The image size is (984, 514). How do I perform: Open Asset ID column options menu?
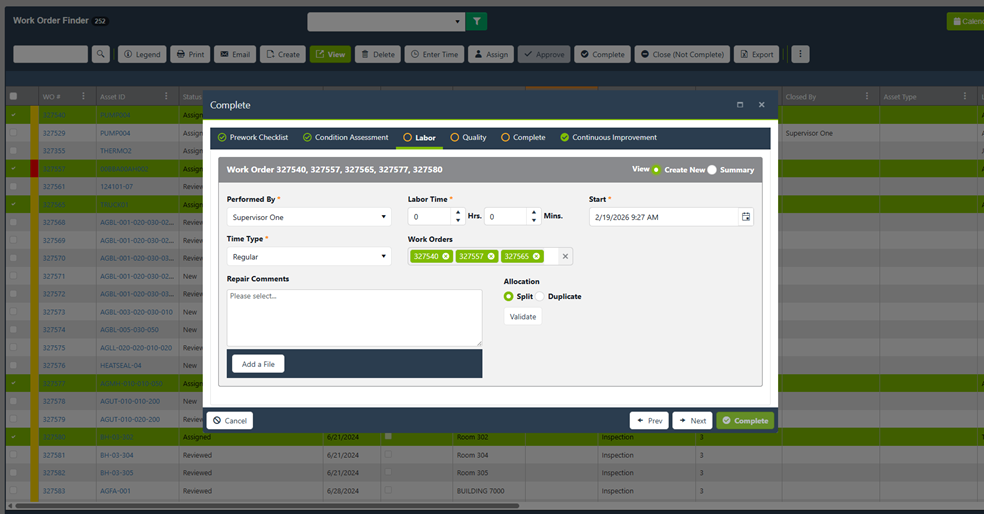[x=166, y=96]
